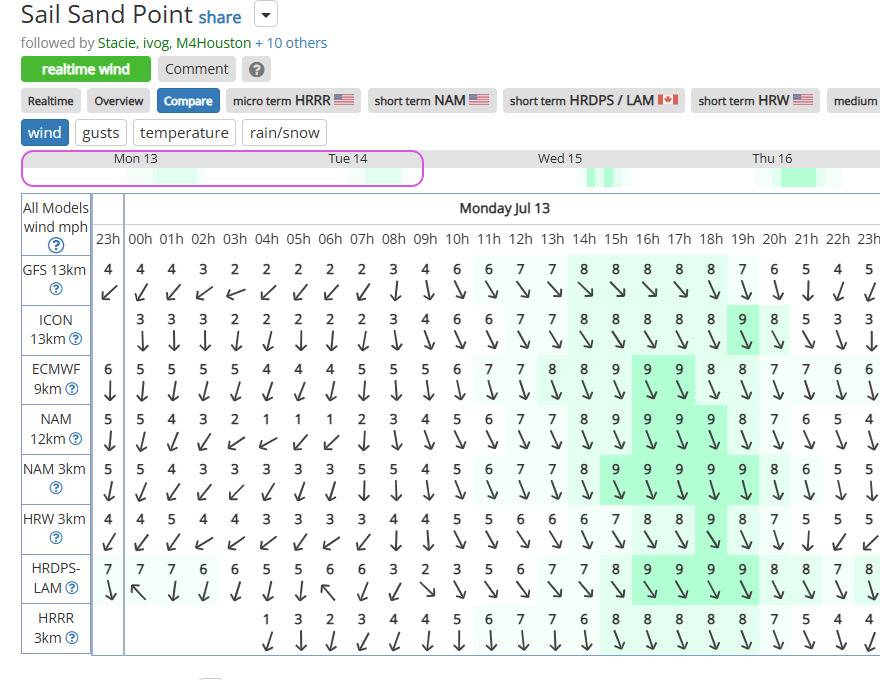Image resolution: width=880 pixels, height=680 pixels.
Task: Click the NAM 12km info question icon
Action: [x=75, y=438]
